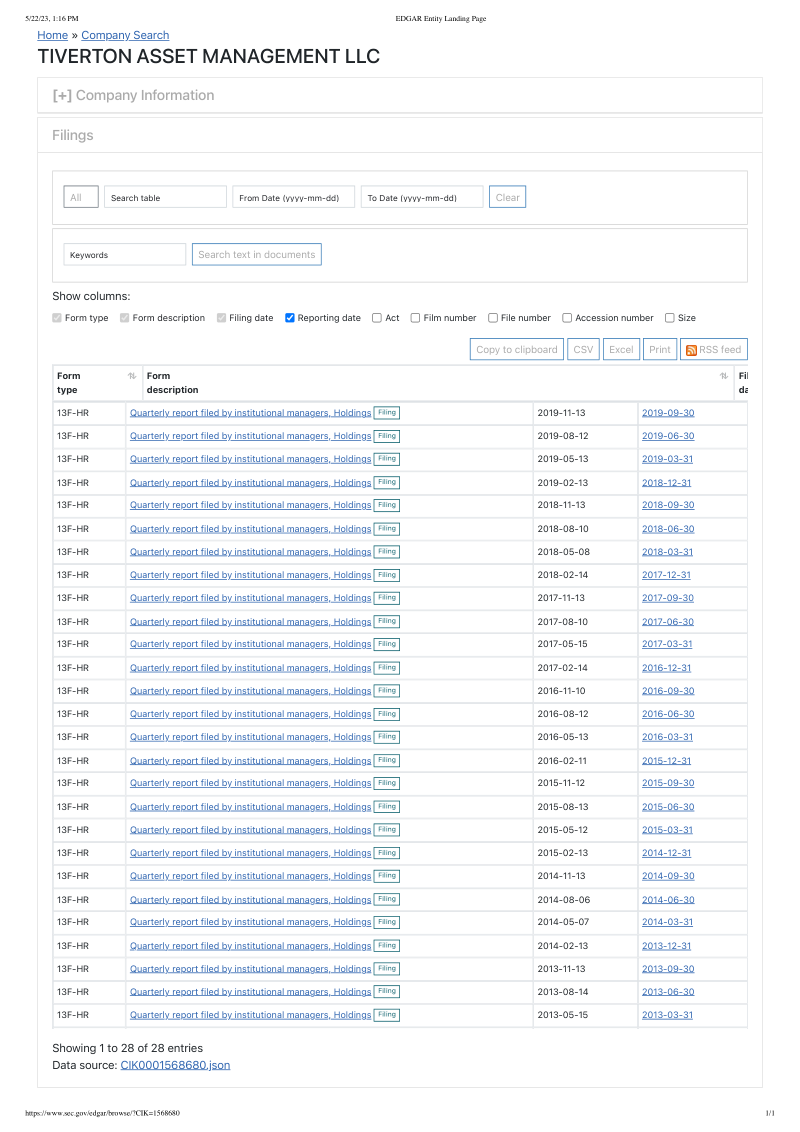Click the Showing 1 to 28 entries text

127,1048
